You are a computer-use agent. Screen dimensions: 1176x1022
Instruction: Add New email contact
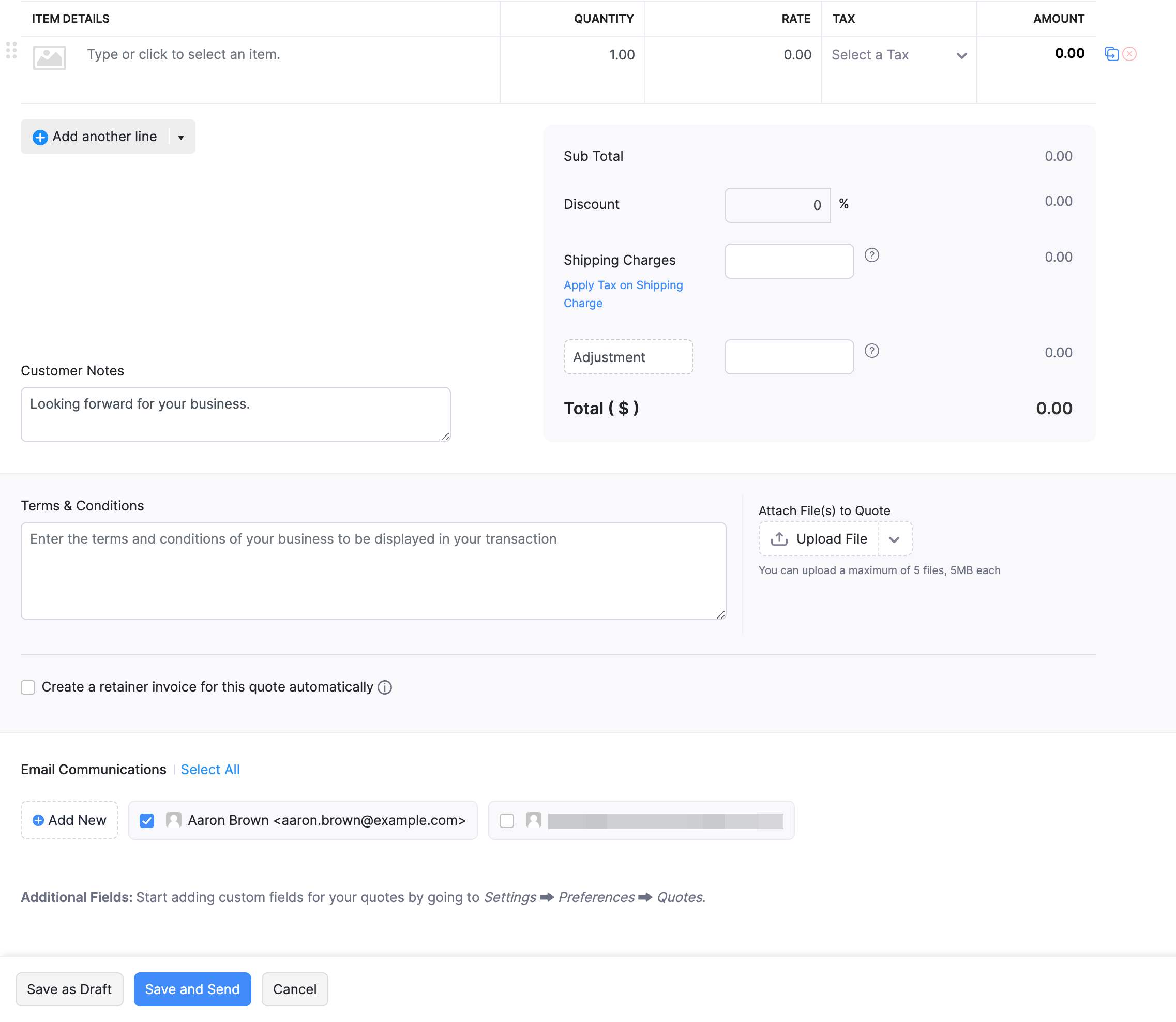69,821
